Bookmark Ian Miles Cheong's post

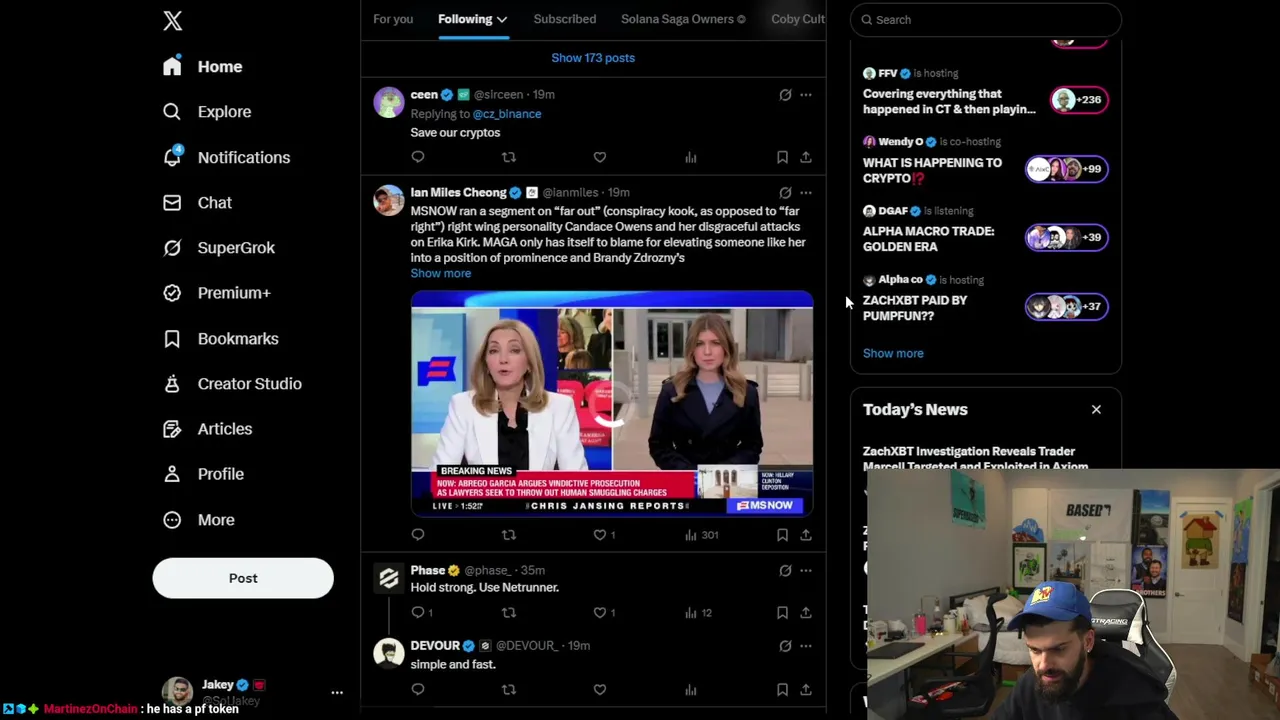pos(782,535)
